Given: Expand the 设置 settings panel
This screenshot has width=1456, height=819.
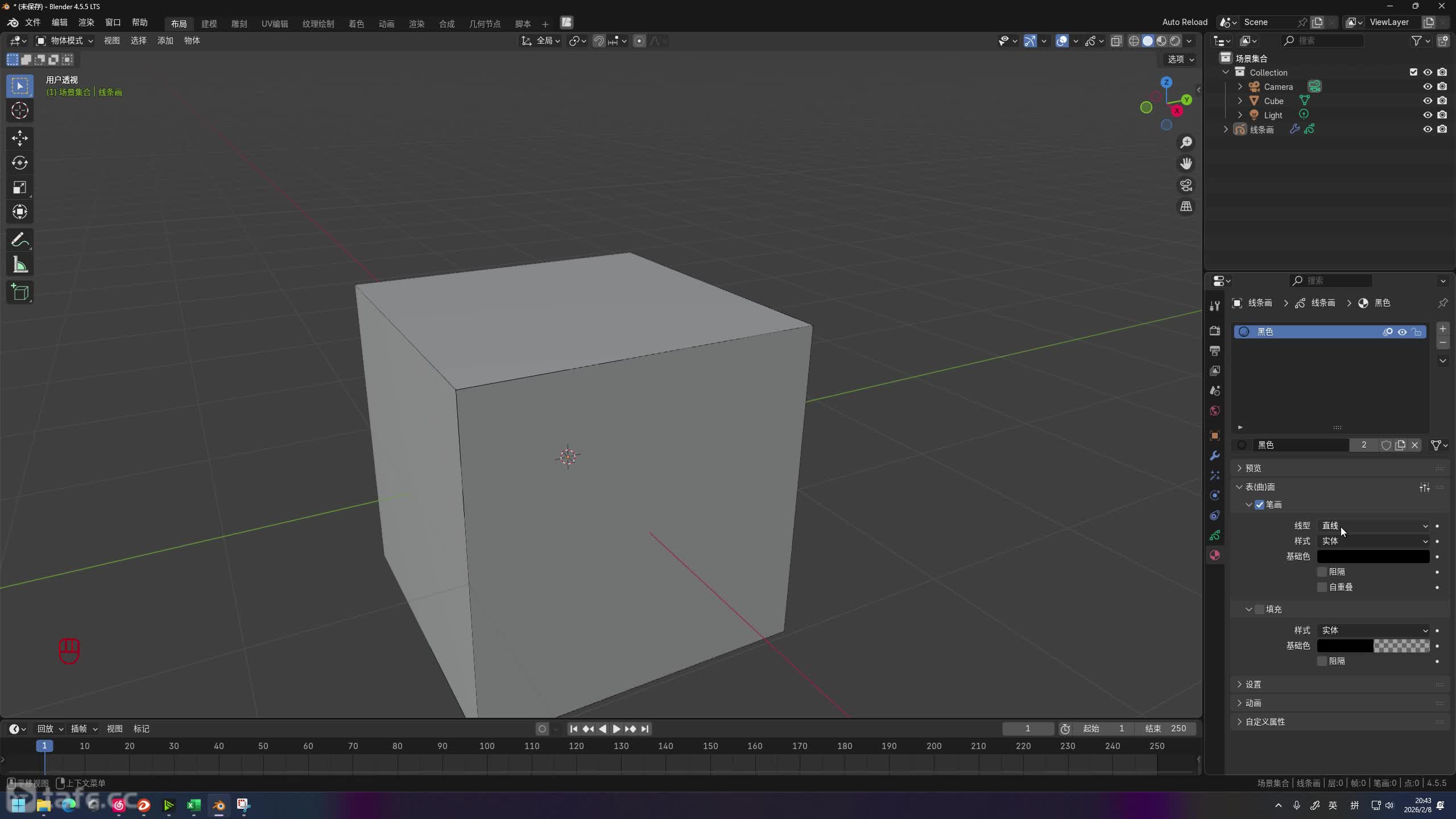Looking at the screenshot, I should [1253, 684].
